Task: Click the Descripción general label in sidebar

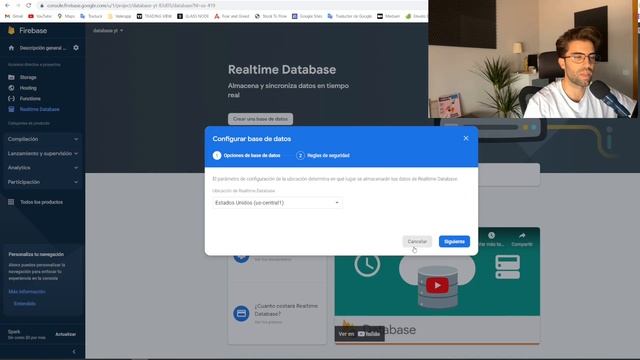Action: tap(42, 48)
